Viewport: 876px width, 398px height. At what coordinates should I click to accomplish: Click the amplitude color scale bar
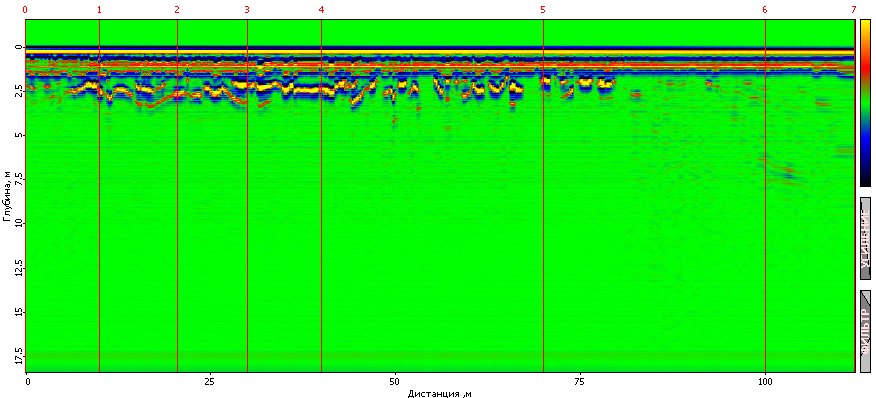[865, 103]
